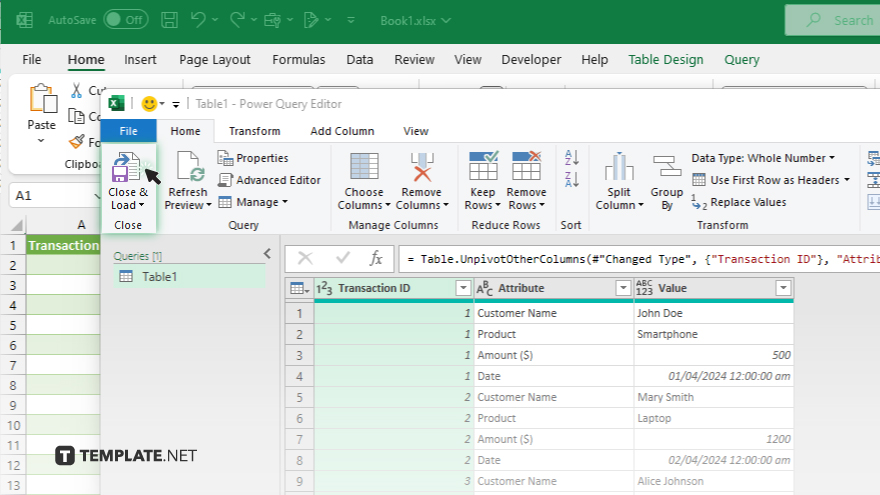Sort ascending A to Z
The height and width of the screenshot is (495, 880).
[571, 158]
